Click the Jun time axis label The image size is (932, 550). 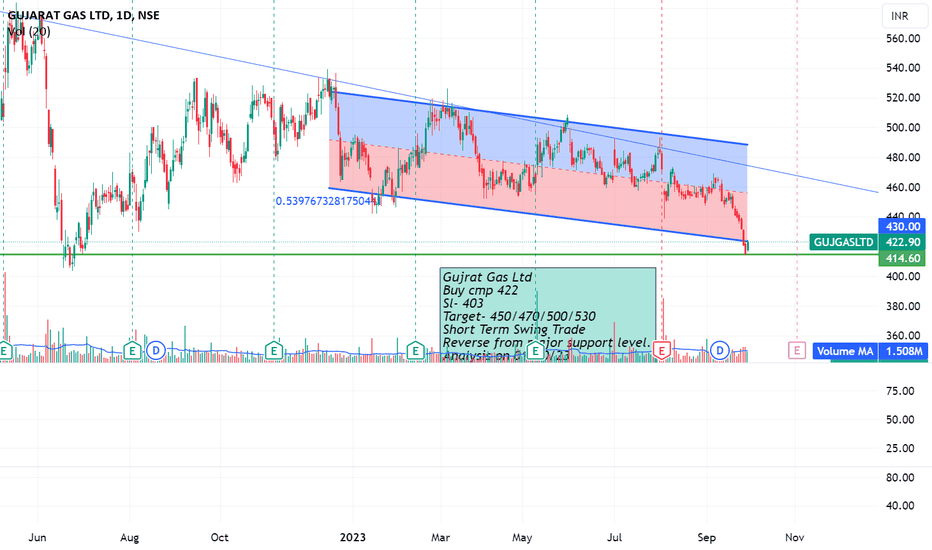tap(37, 538)
